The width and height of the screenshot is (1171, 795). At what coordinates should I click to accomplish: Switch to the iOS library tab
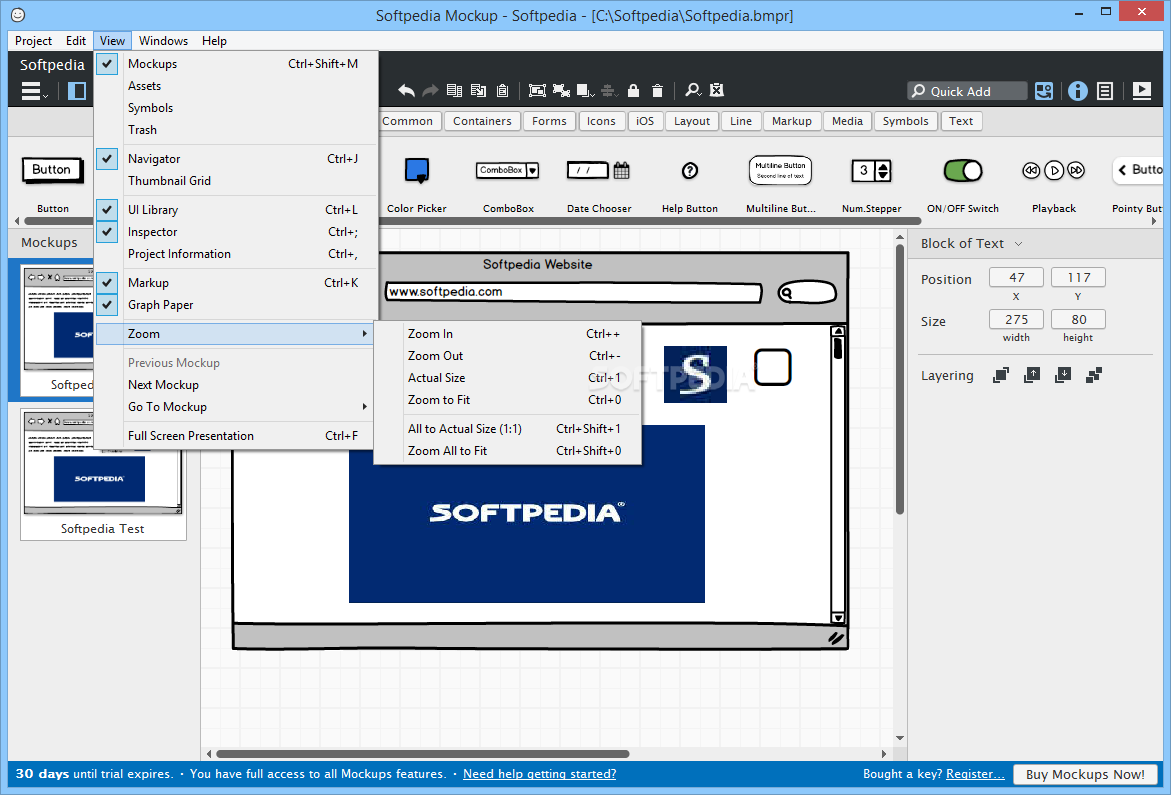[x=644, y=121]
